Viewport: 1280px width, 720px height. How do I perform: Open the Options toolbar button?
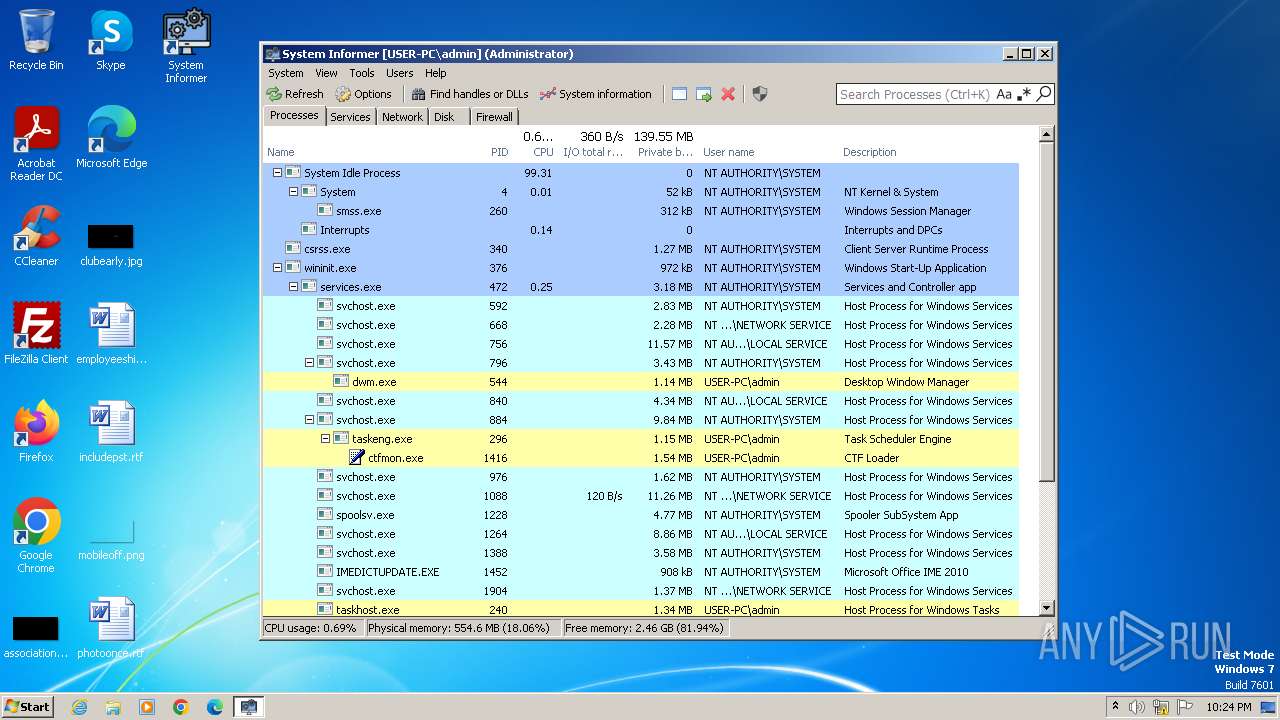(x=364, y=94)
